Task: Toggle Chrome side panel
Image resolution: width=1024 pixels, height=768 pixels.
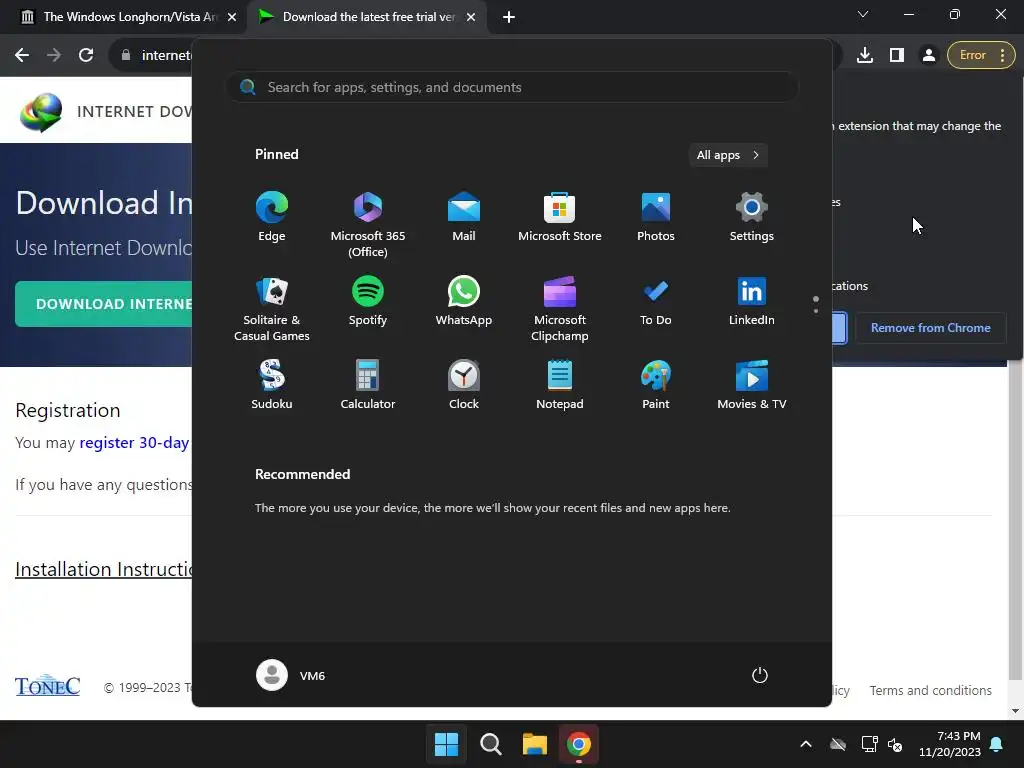Action: [x=897, y=55]
